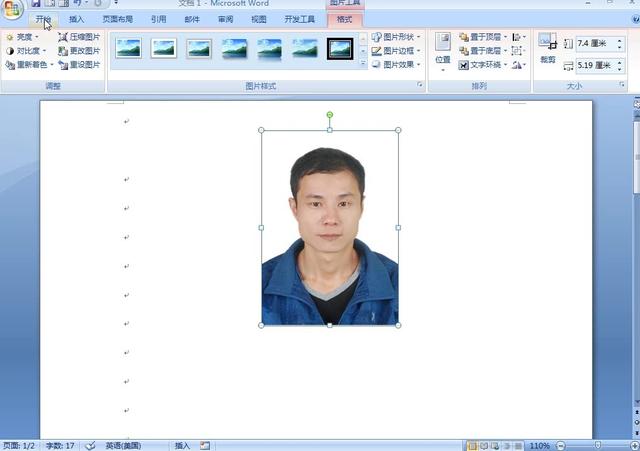Switch to the 开始 ribbon tab
640x451 pixels.
pos(43,19)
